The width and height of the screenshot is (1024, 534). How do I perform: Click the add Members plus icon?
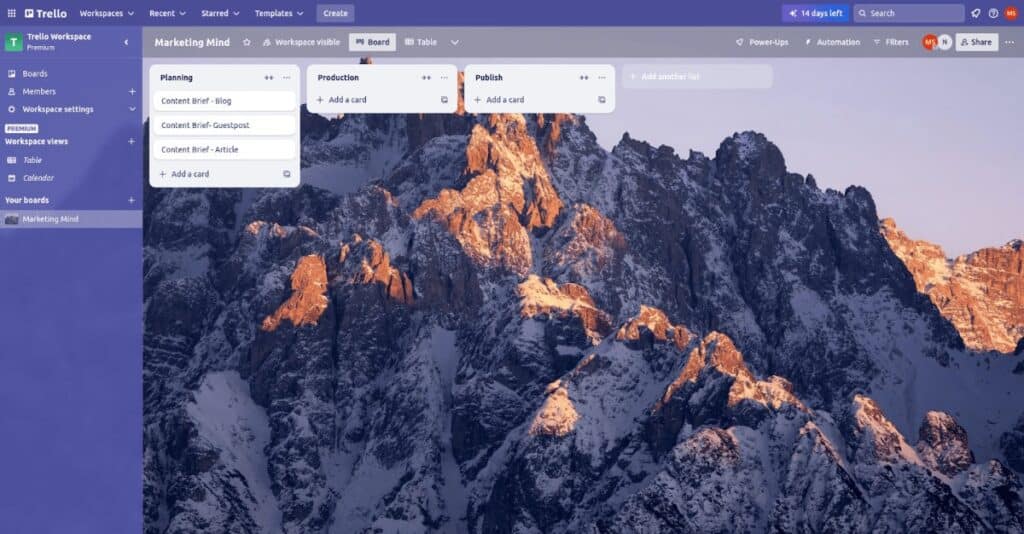[132, 91]
